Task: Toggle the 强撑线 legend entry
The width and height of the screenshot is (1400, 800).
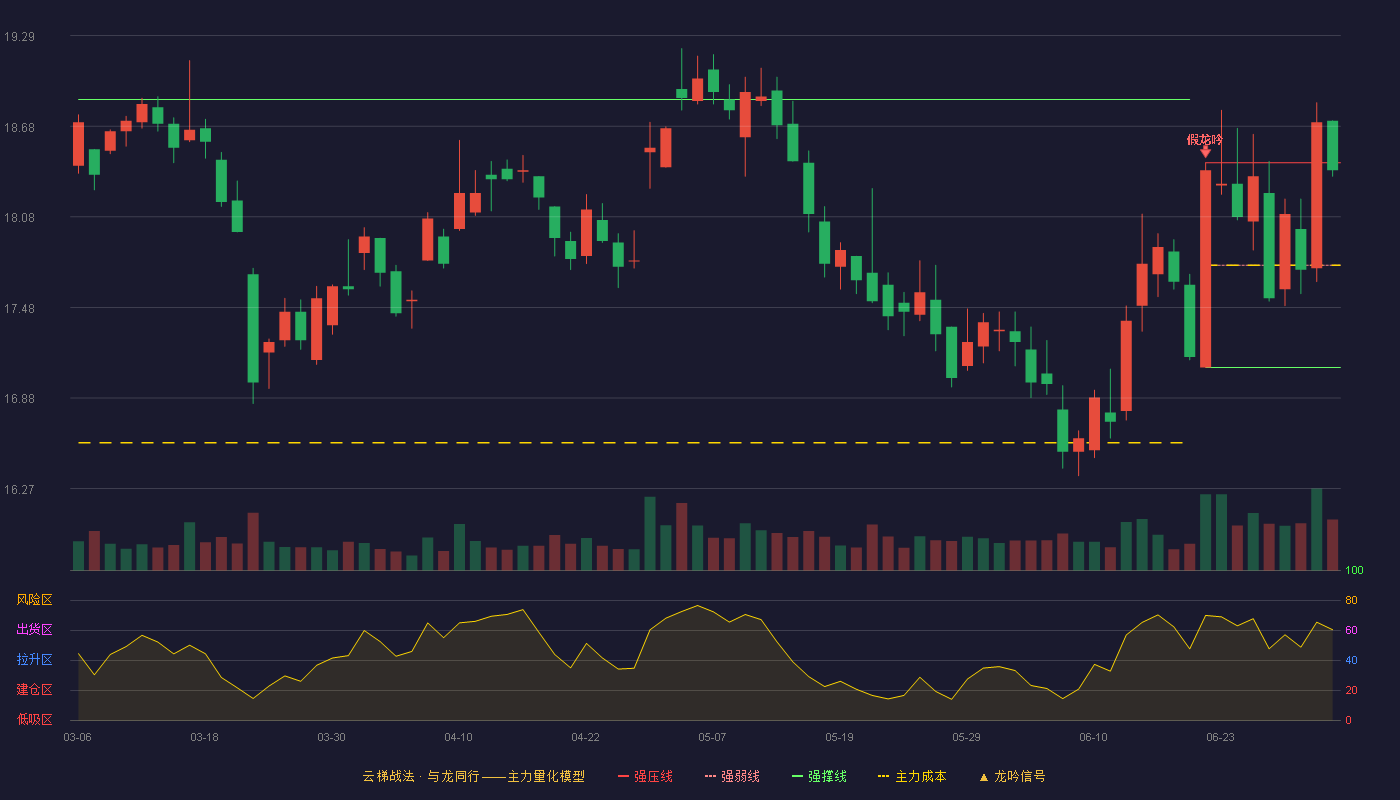Action: tap(819, 776)
